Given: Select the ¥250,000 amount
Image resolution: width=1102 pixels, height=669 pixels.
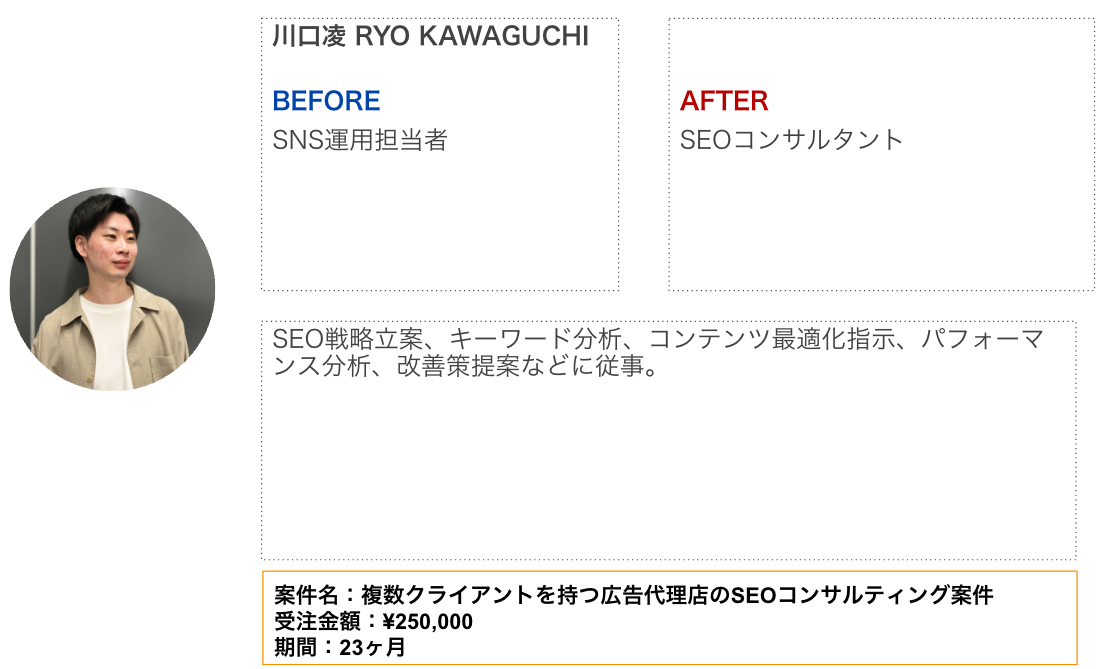Looking at the screenshot, I should tap(427, 622).
